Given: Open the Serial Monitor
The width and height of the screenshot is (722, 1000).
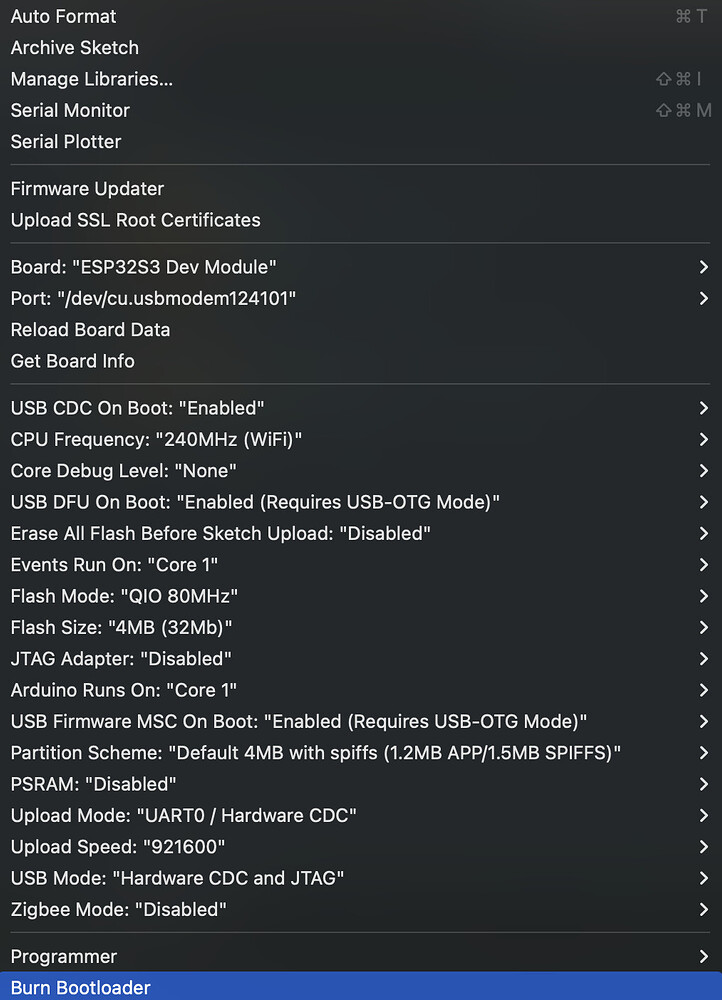Looking at the screenshot, I should [70, 110].
